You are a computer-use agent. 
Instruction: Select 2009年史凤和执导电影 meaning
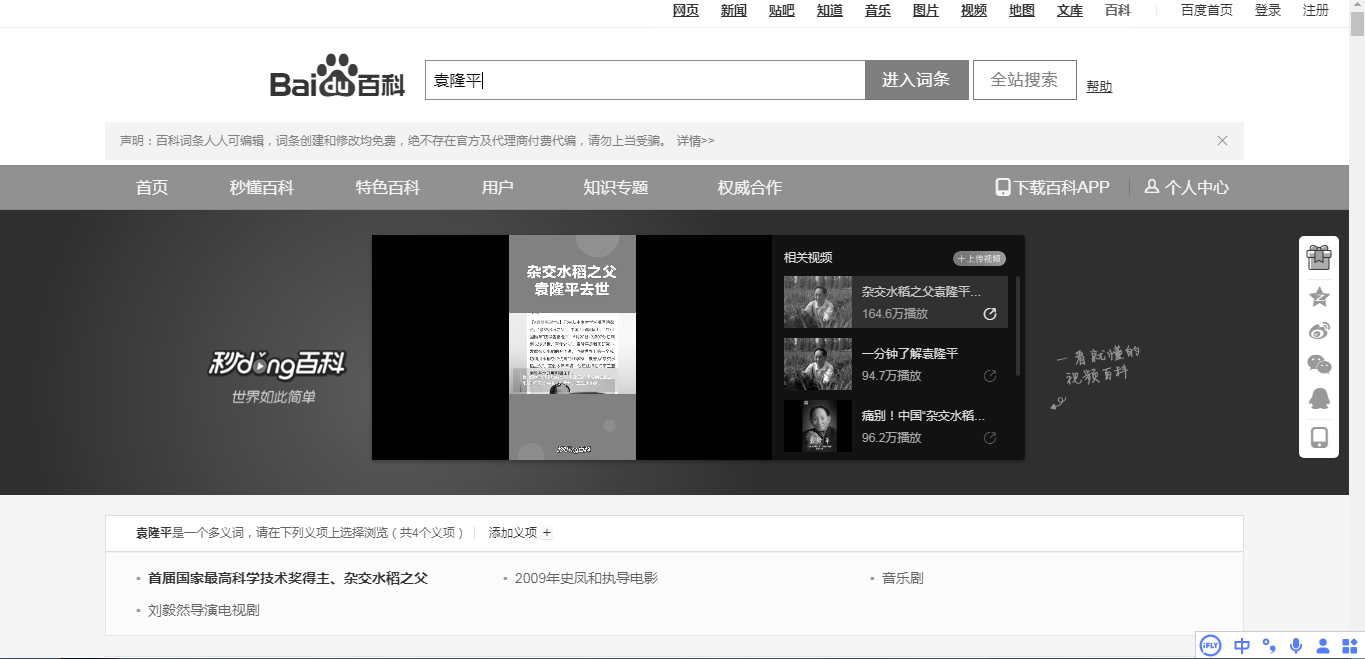coord(586,578)
